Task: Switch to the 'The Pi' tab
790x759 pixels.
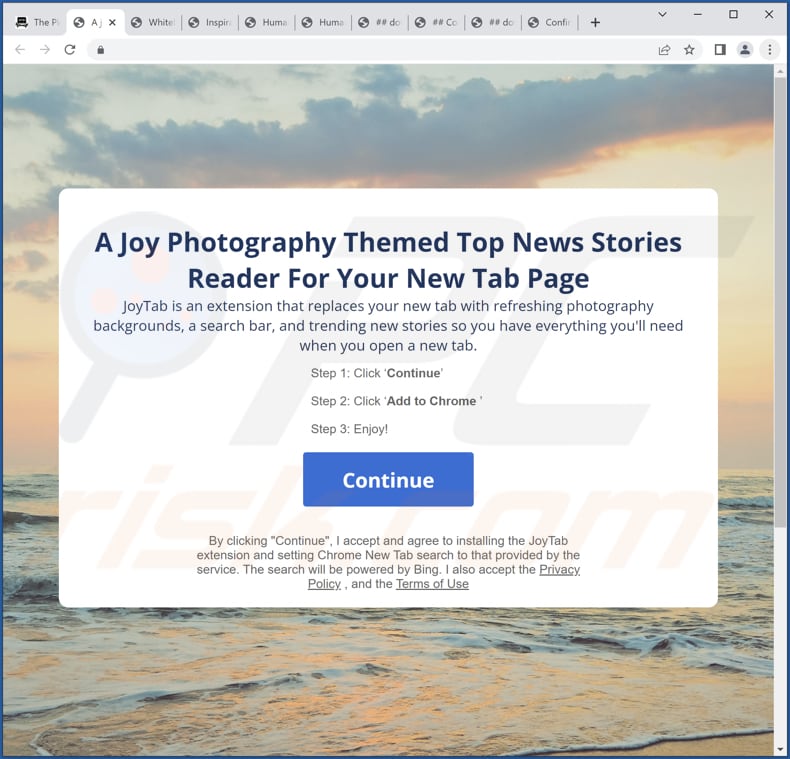Action: pos(37,22)
